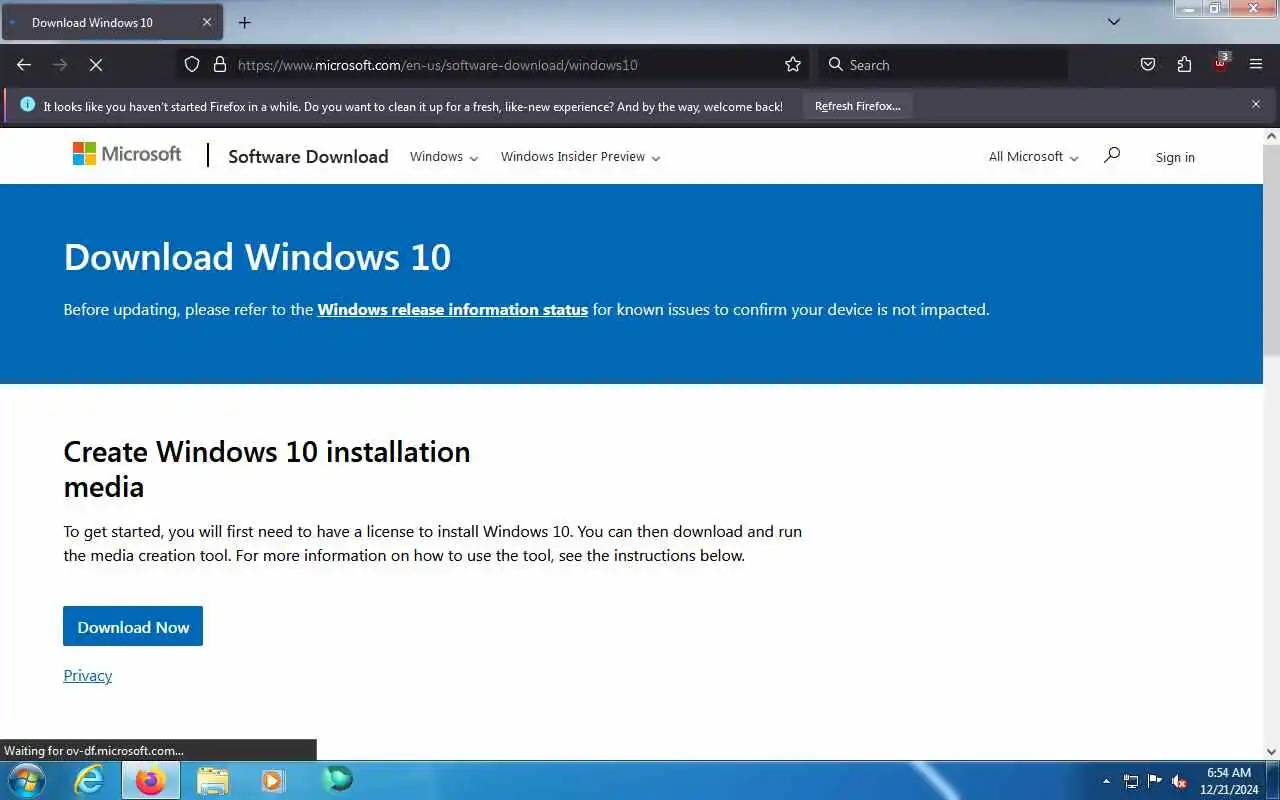Stop loading the page
Viewport: 1280px width, 800px height.
coord(96,65)
